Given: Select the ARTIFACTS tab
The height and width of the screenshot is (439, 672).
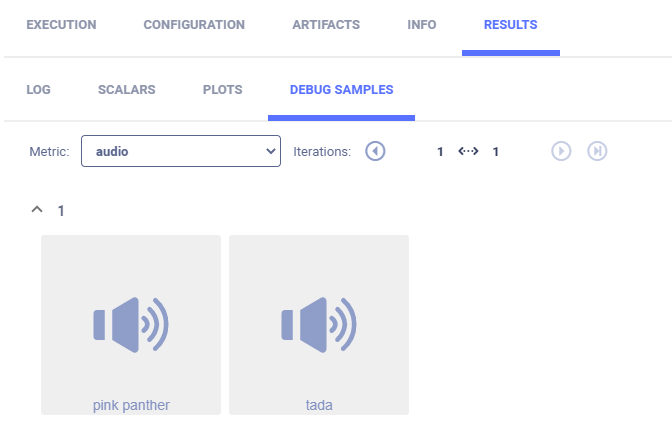Looking at the screenshot, I should click(x=326, y=25).
